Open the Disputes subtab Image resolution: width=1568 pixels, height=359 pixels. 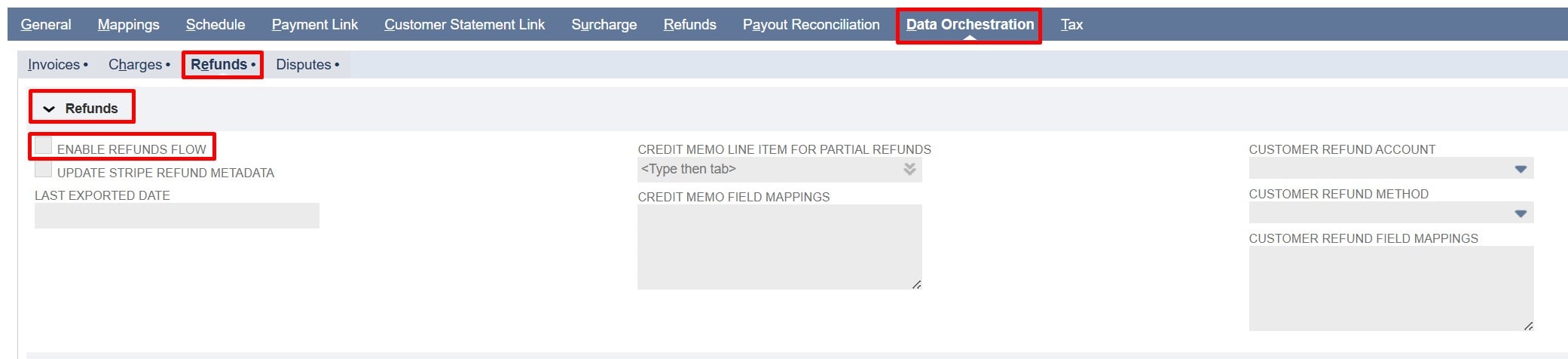point(304,65)
